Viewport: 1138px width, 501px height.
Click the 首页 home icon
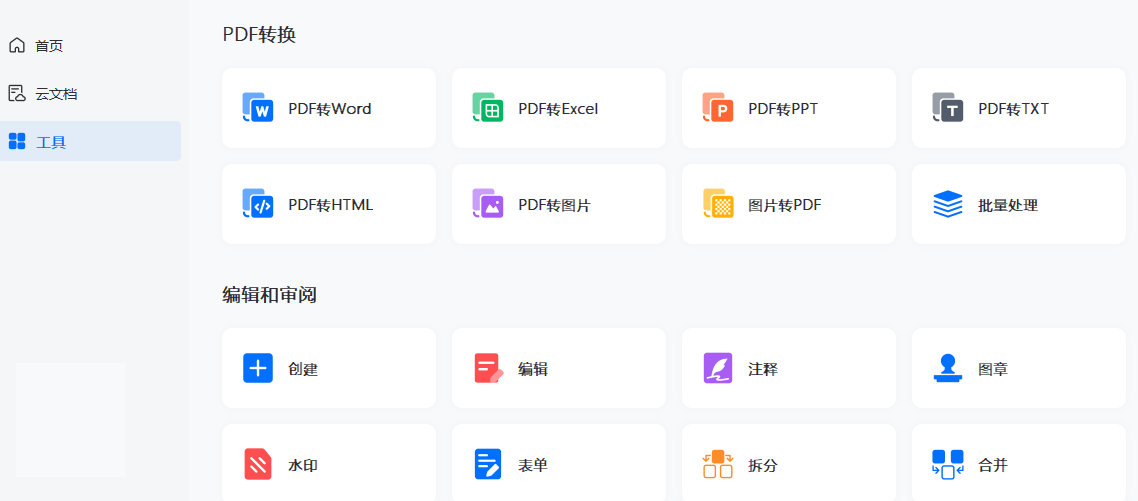tap(17, 46)
